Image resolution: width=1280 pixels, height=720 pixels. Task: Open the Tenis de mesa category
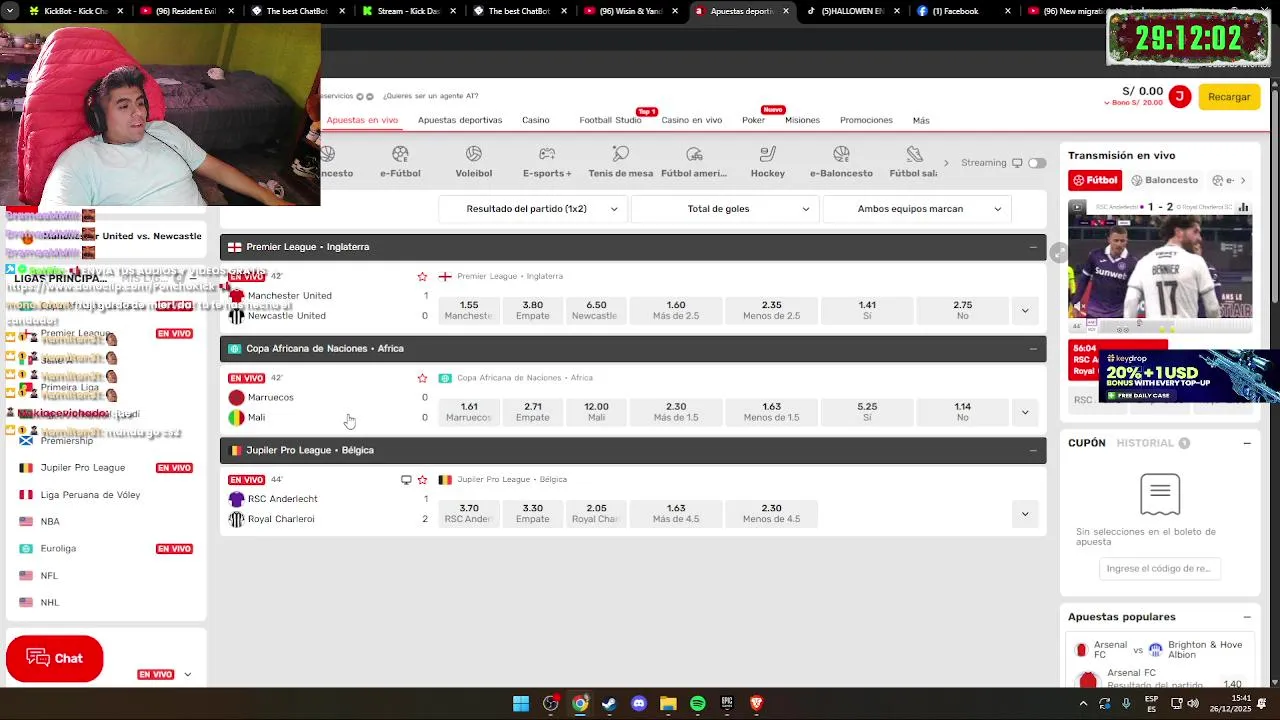tap(620, 161)
